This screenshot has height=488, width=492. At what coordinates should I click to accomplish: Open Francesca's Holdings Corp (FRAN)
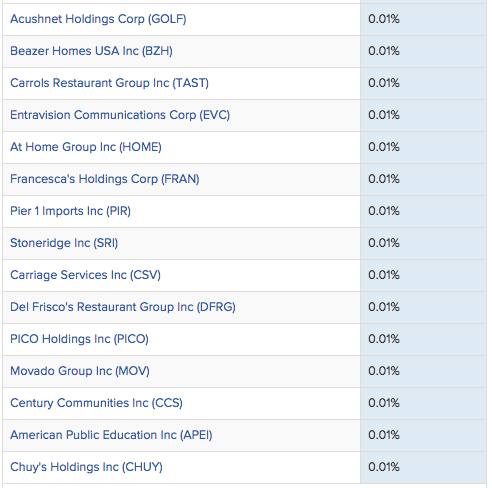pos(105,179)
